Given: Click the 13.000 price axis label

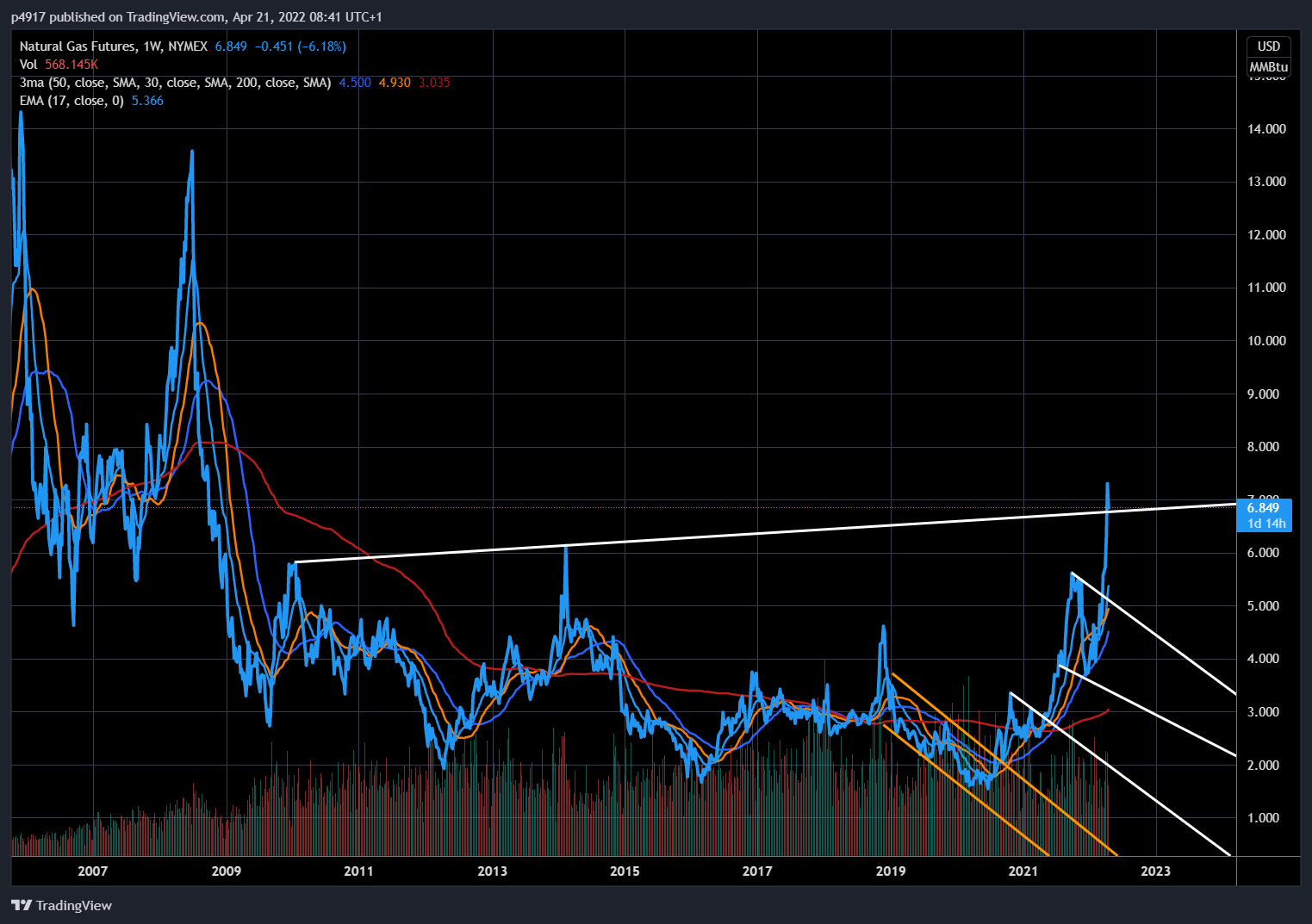Looking at the screenshot, I should click(1266, 182).
